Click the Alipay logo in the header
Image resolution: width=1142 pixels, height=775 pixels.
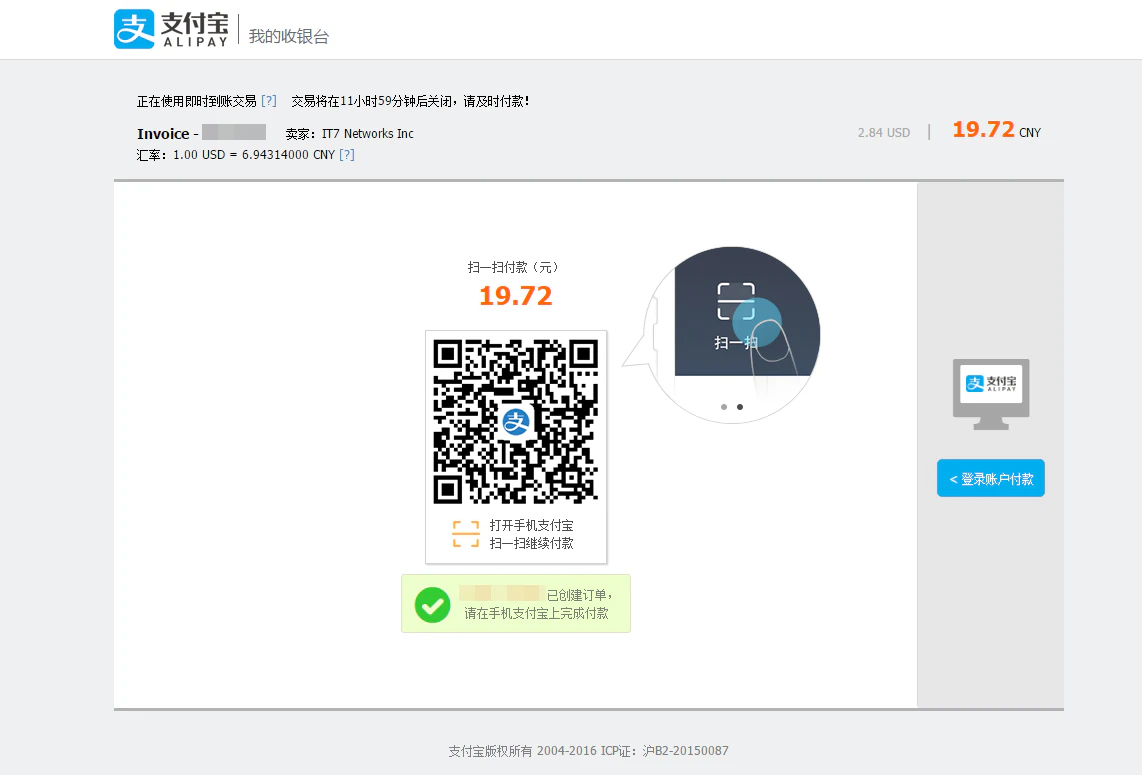click(x=171, y=29)
